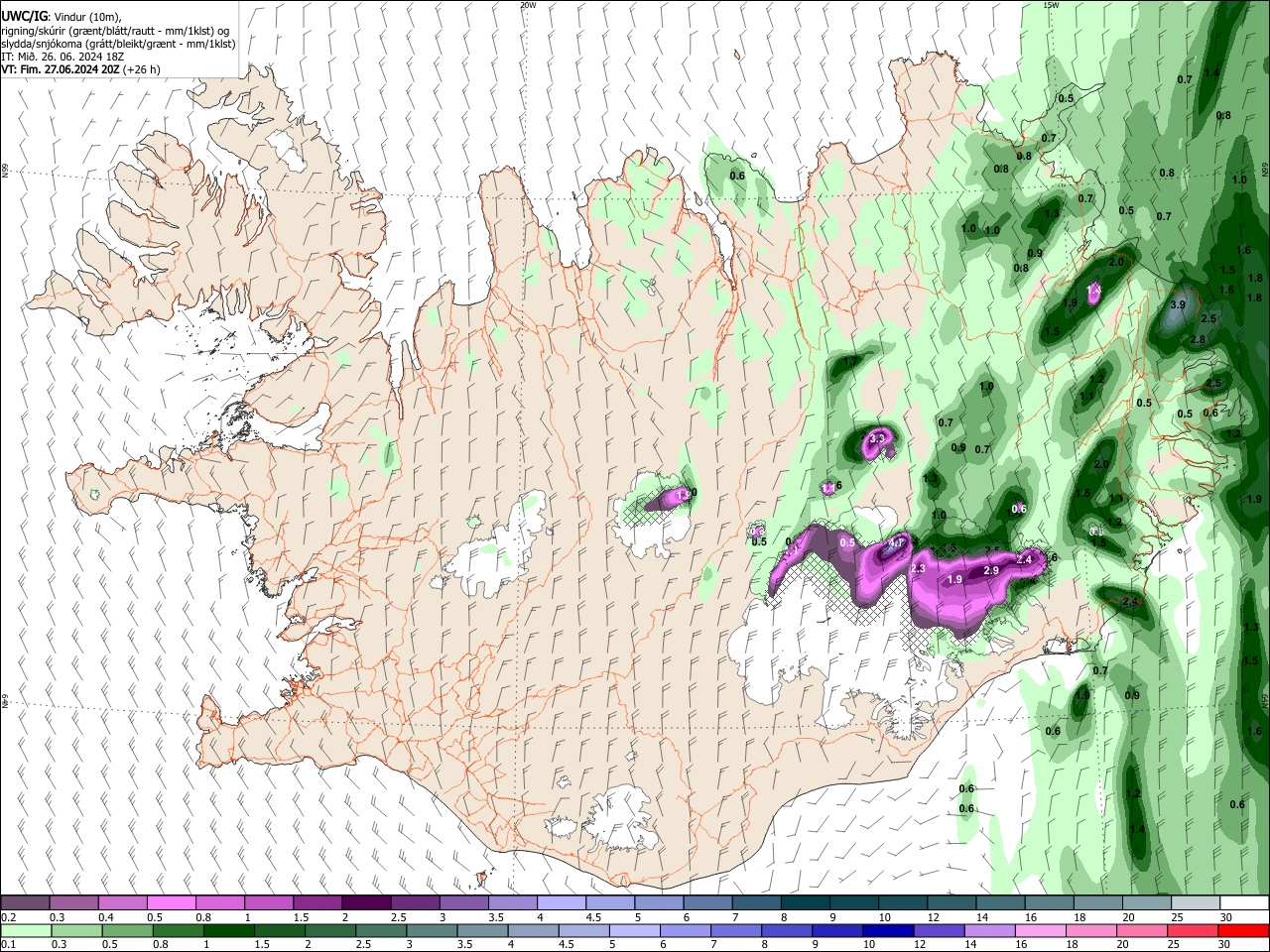Click the pale green 0.1 rain legend swatch
The image size is (1270, 952).
click(x=25, y=931)
